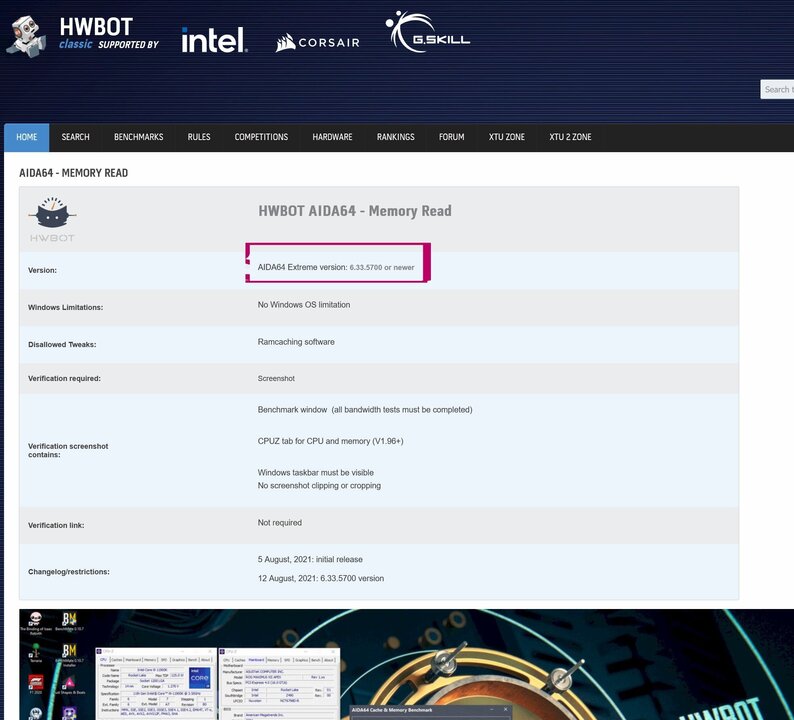This screenshot has height=720, width=794.
Task: Click the HWBOT robot mascot logo
Action: (x=28, y=35)
